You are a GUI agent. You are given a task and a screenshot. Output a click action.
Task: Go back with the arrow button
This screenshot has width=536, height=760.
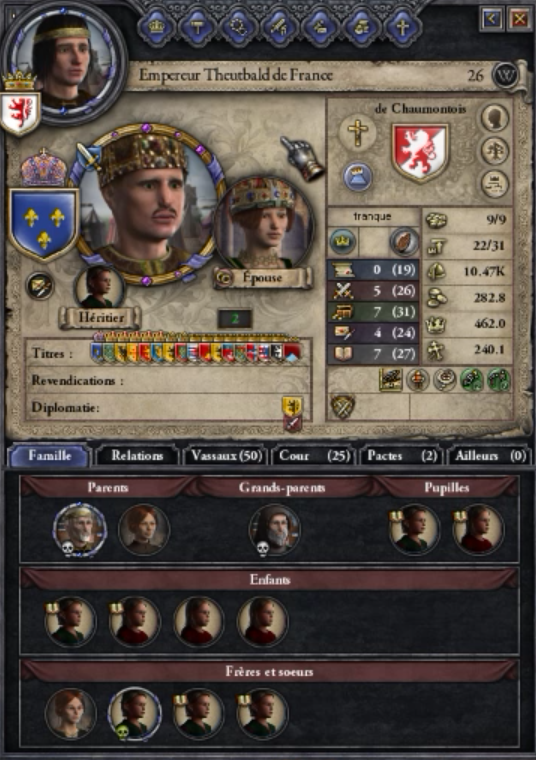click(x=491, y=19)
